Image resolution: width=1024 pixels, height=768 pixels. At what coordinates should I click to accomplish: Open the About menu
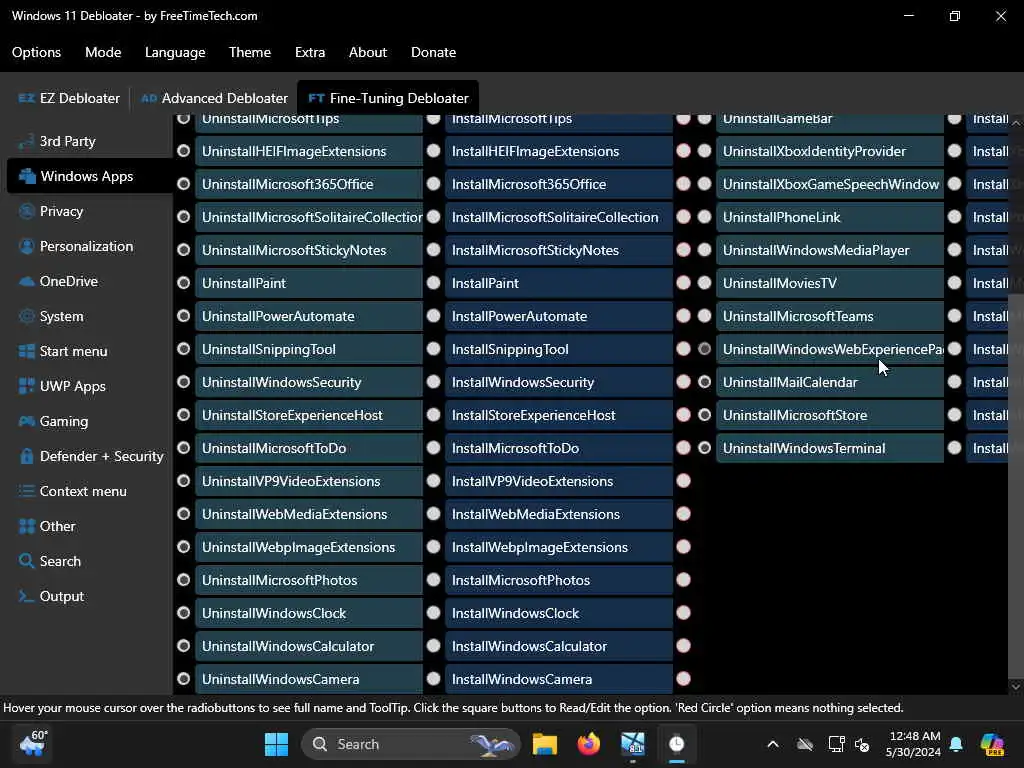tap(368, 52)
